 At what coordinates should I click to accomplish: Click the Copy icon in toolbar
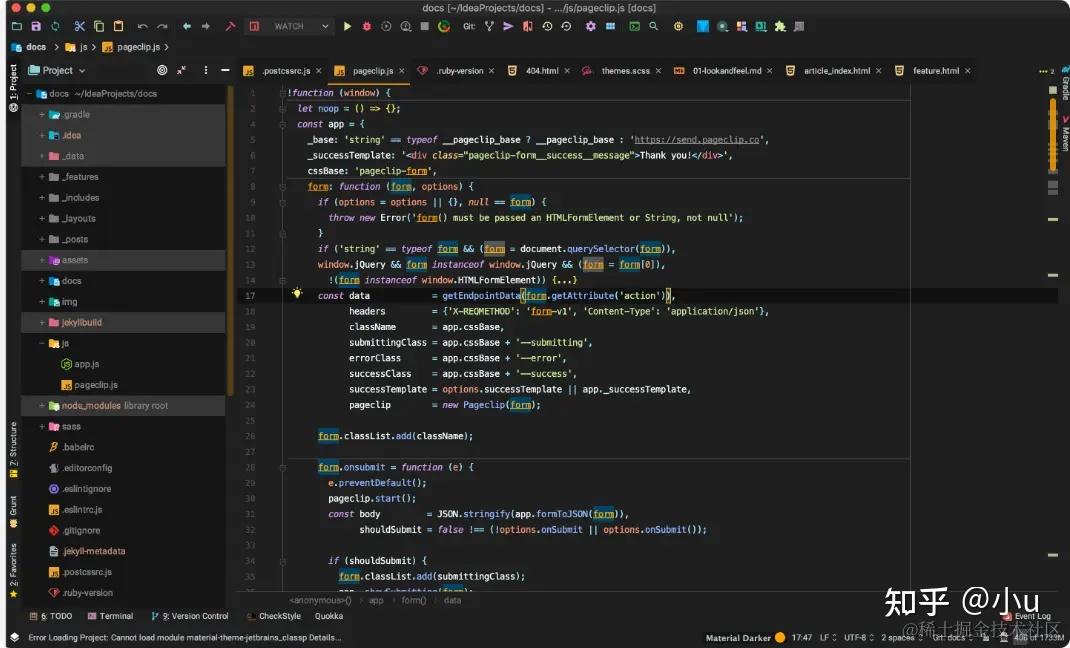click(99, 27)
